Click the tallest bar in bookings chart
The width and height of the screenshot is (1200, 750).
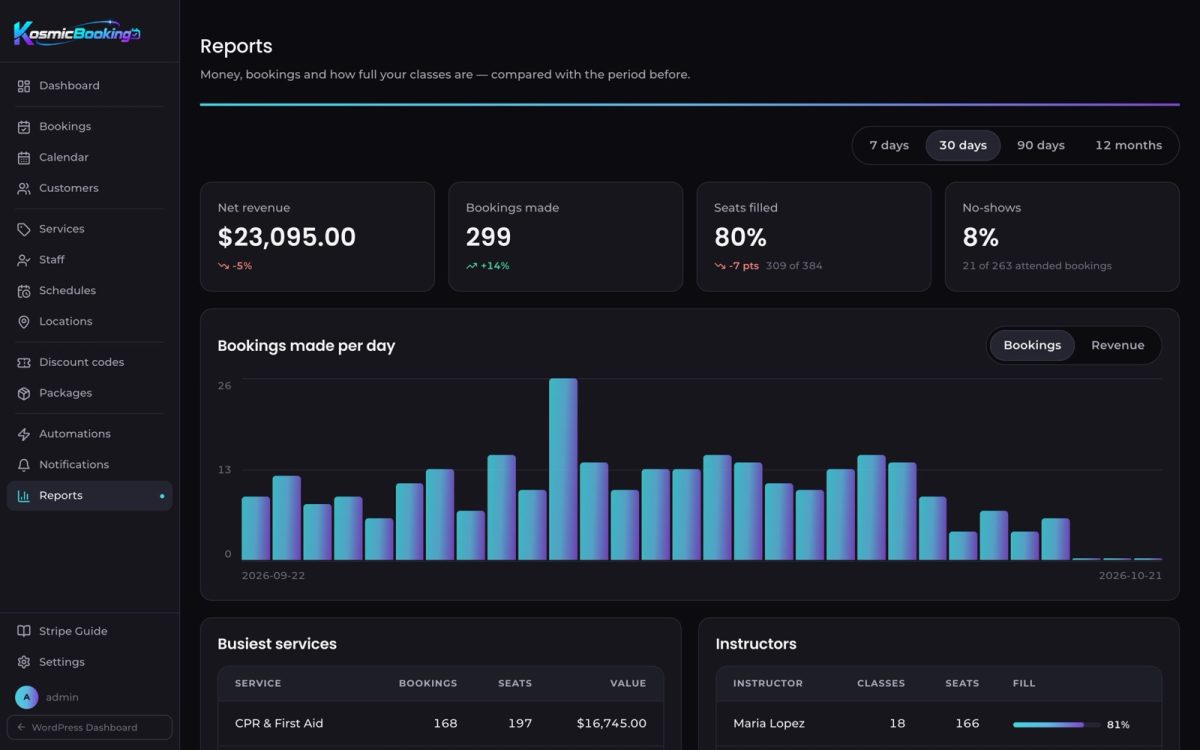coord(563,469)
